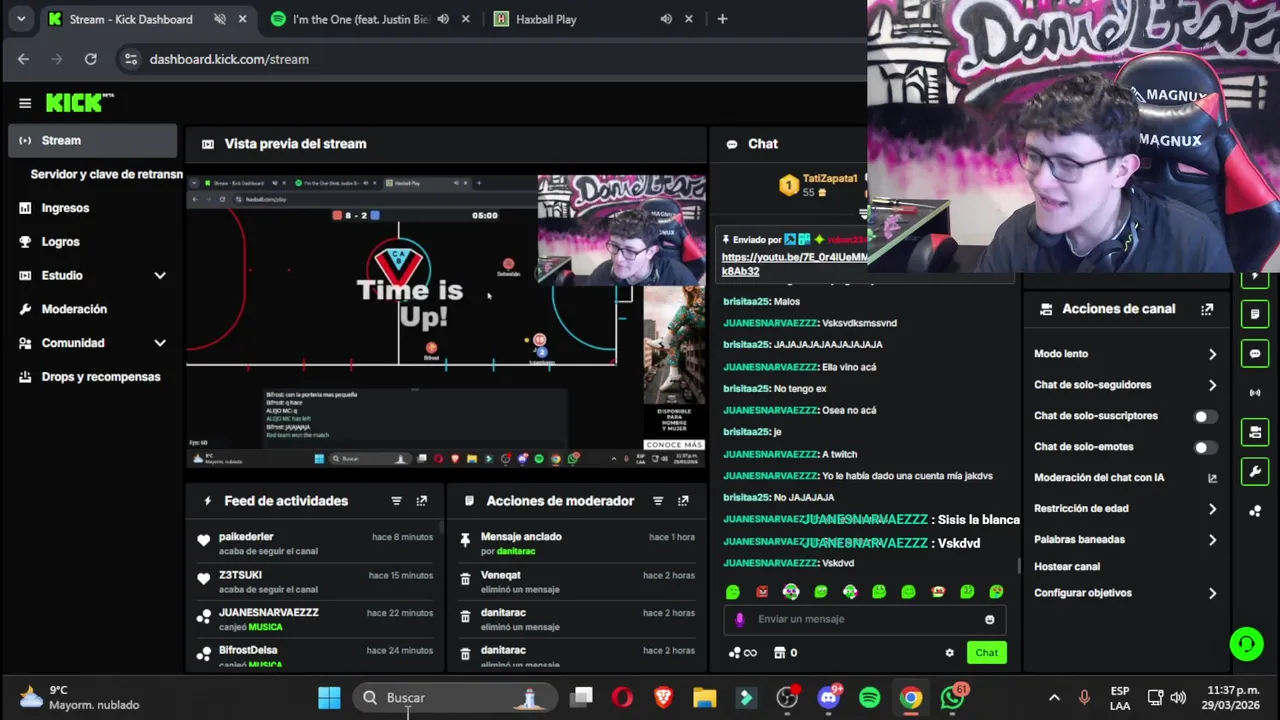Expand the Estudio sidebar section
1280x720 pixels.
(x=160, y=276)
